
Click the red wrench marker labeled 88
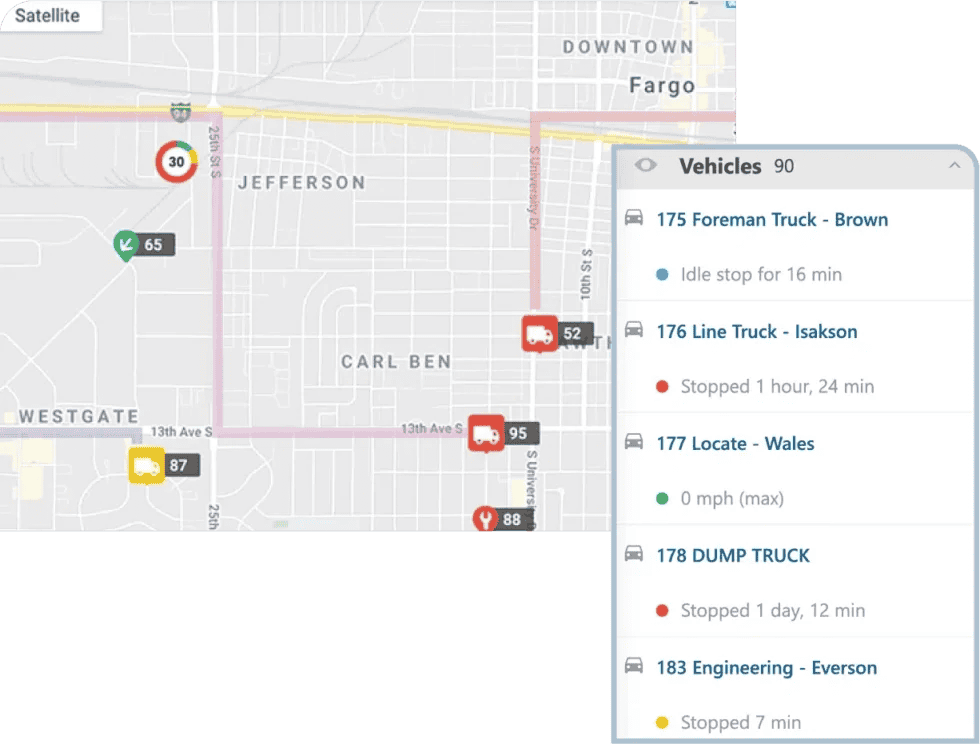point(485,519)
